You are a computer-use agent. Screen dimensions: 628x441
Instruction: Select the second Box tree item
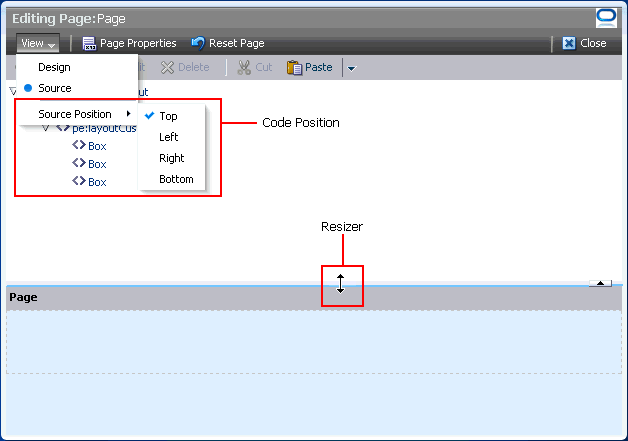point(97,164)
